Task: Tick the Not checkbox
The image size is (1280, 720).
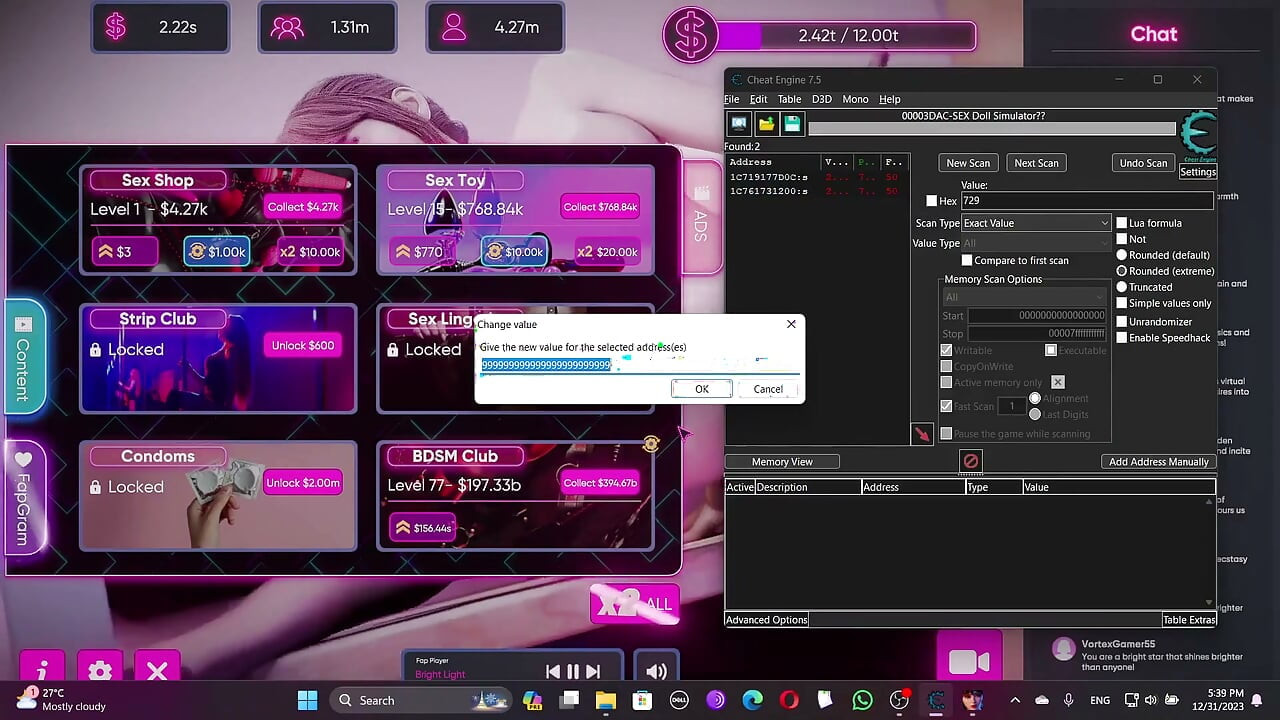Action: [1122, 239]
